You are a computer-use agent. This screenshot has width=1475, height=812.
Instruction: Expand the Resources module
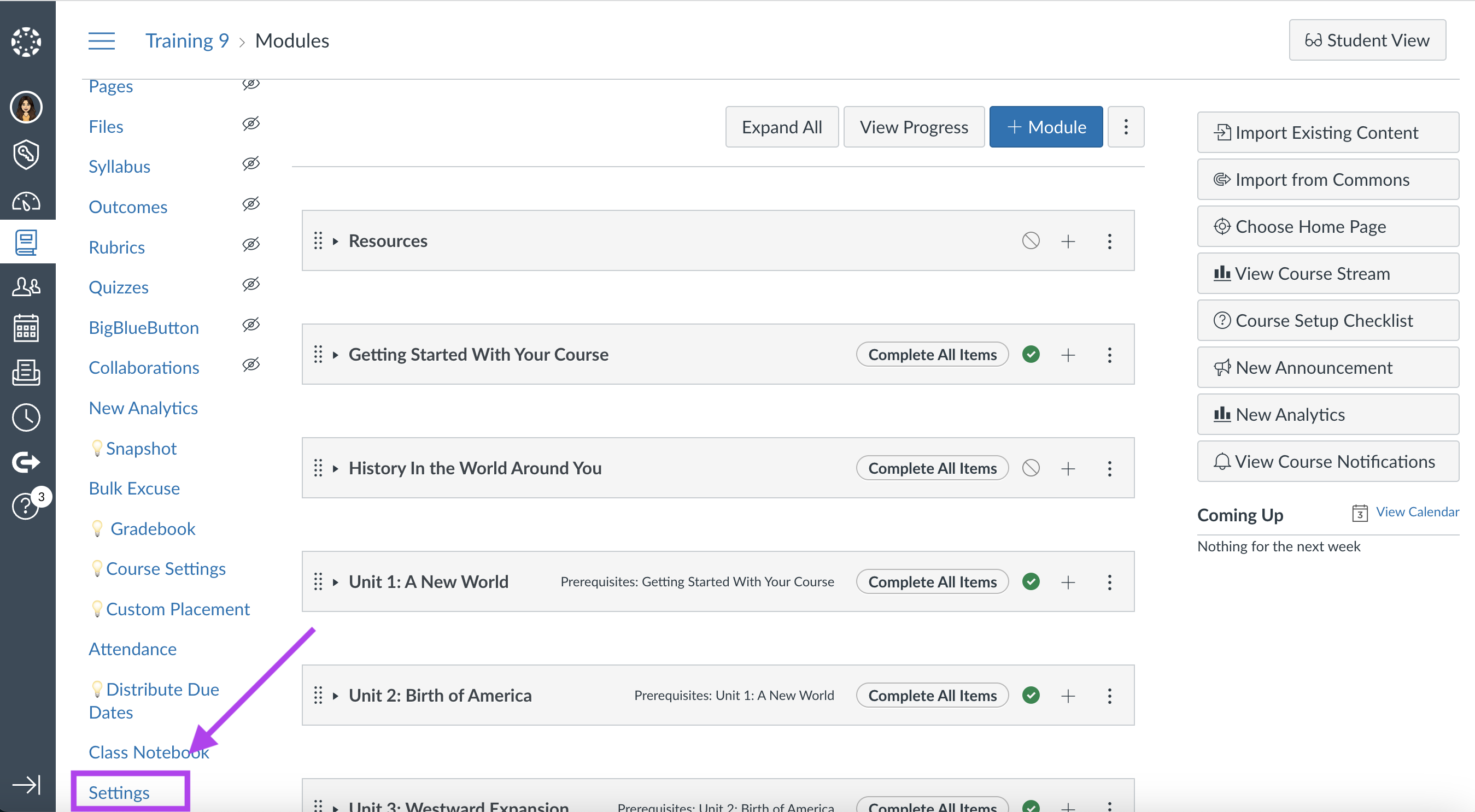click(336, 240)
